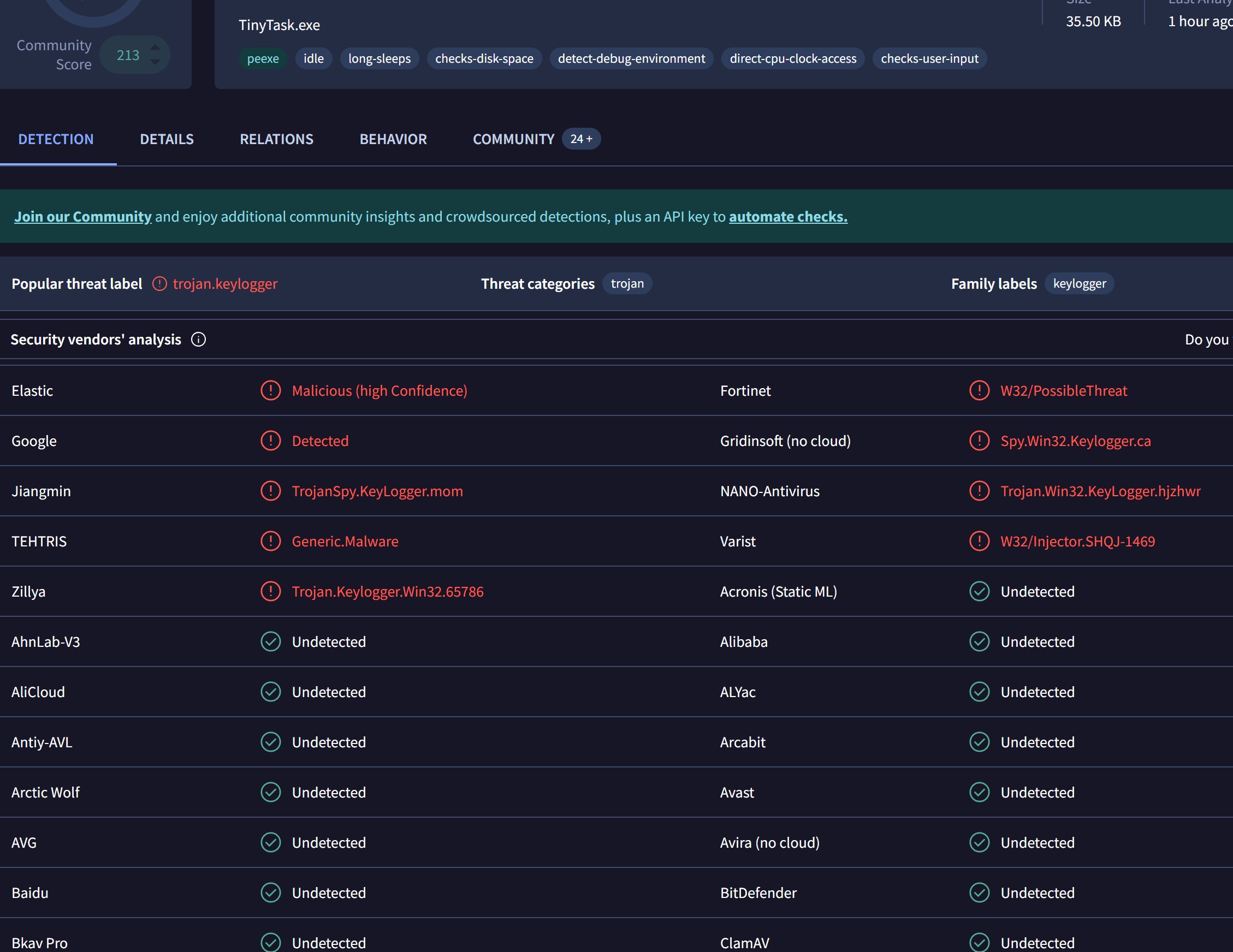Click the detect-debug-environment tag
1233x952 pixels.
632,59
